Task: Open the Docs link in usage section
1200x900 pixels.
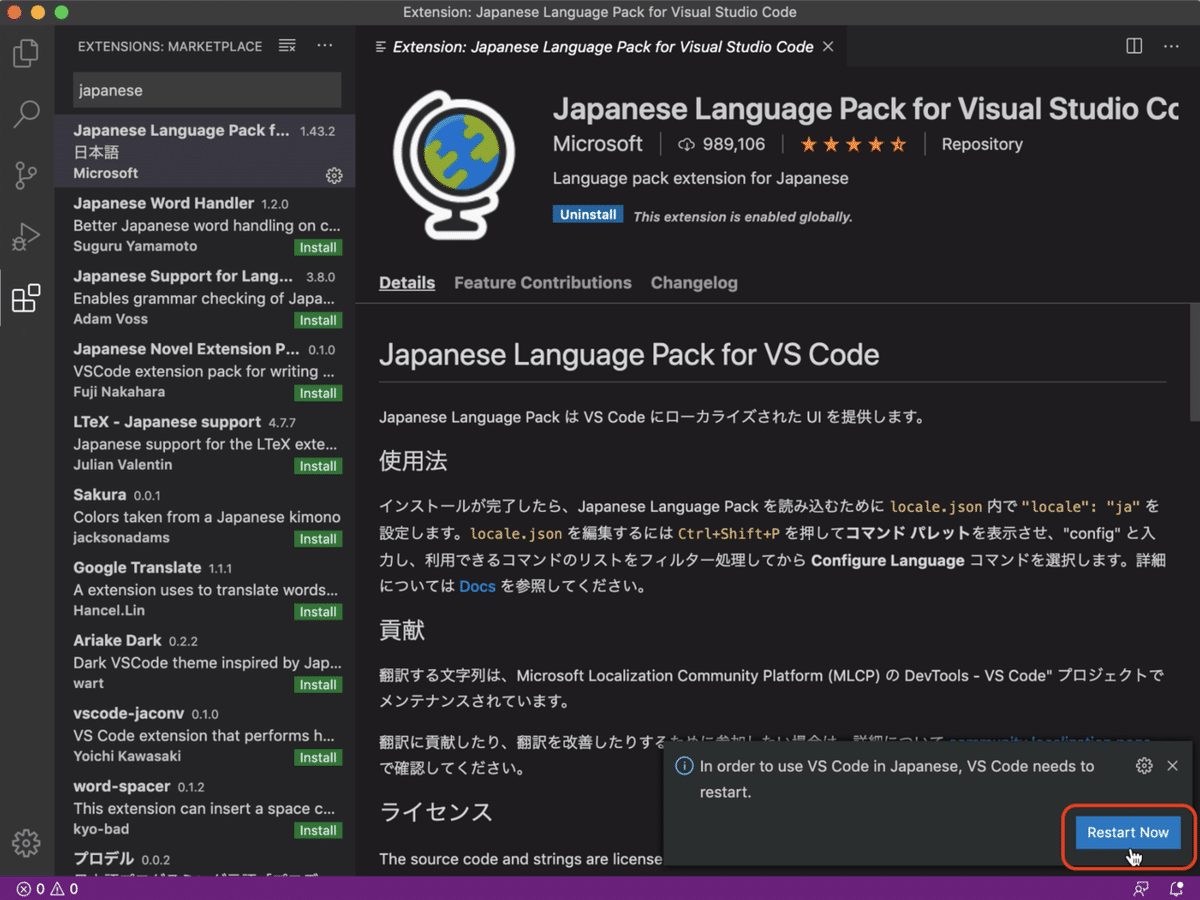Action: pos(478,586)
